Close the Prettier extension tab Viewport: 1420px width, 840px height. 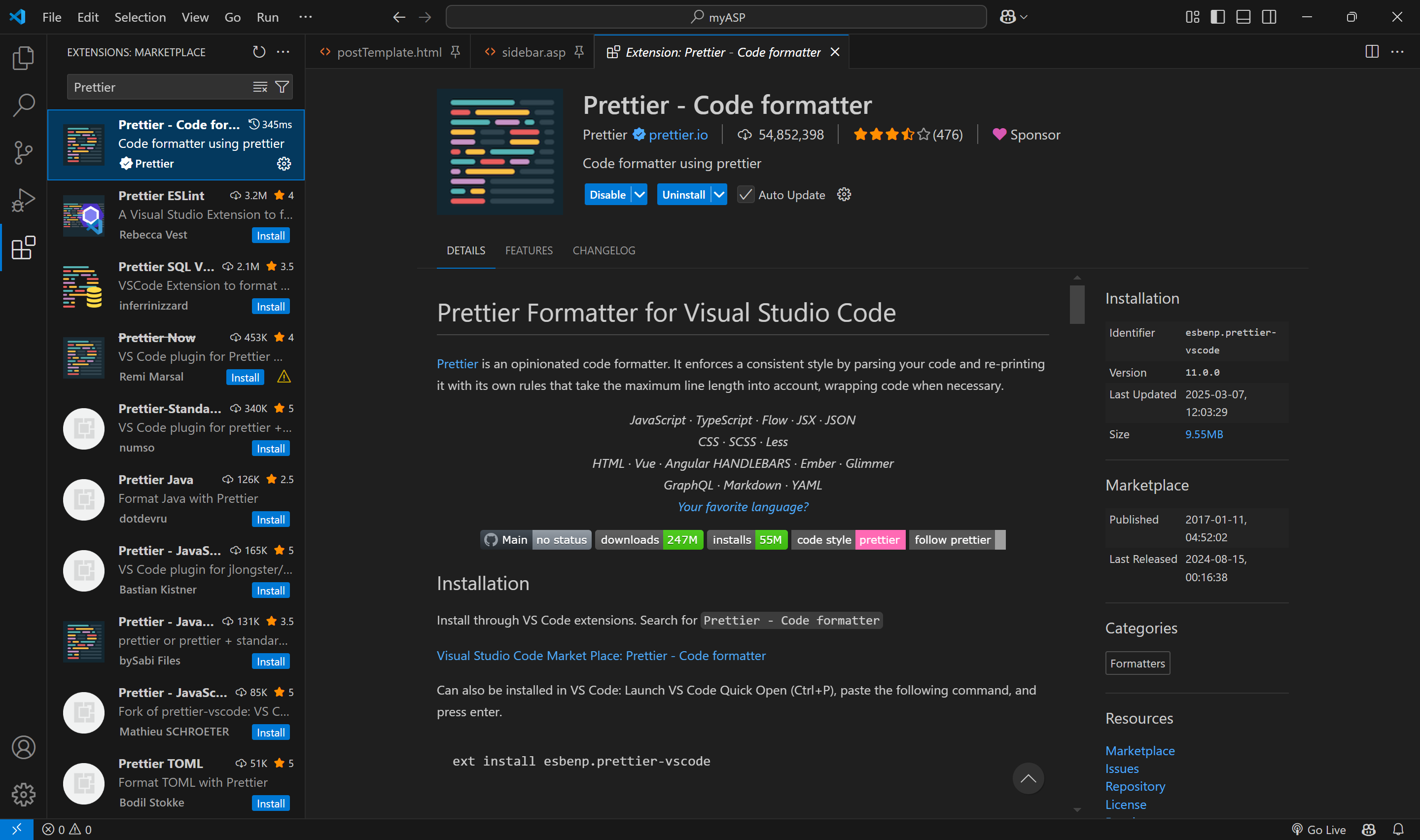pos(835,52)
